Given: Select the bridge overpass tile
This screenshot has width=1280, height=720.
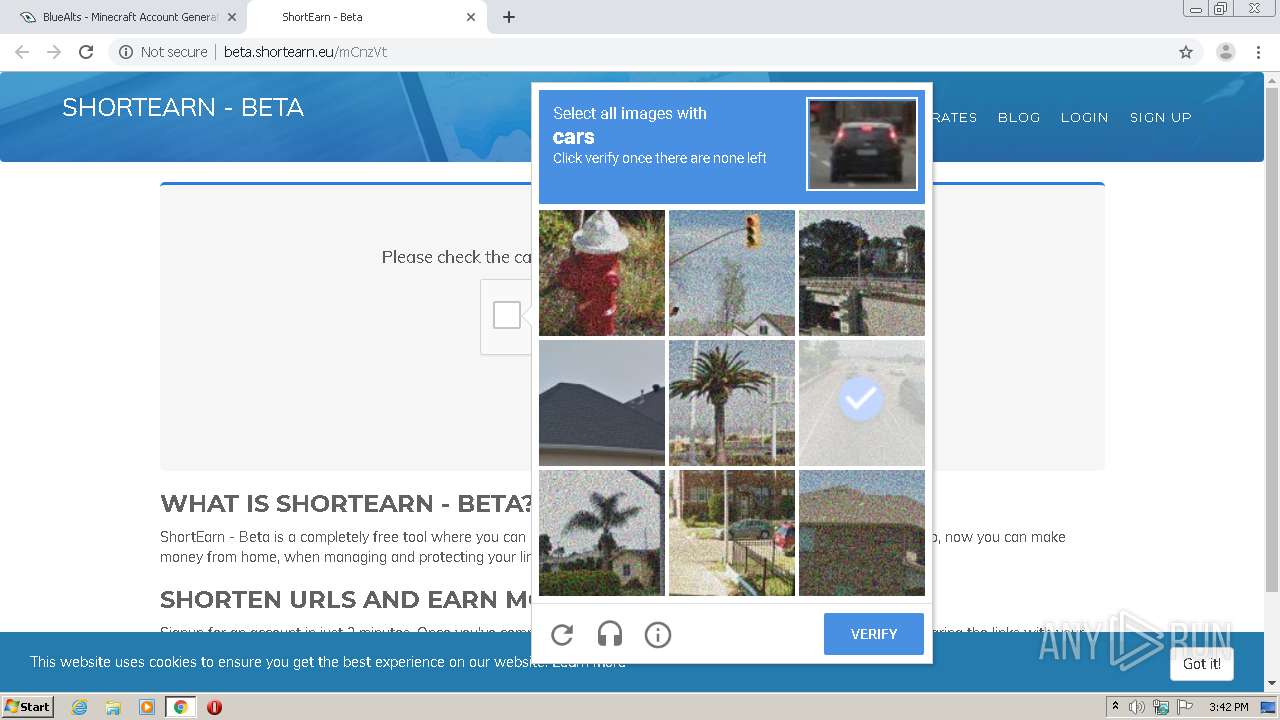Looking at the screenshot, I should coord(862,273).
